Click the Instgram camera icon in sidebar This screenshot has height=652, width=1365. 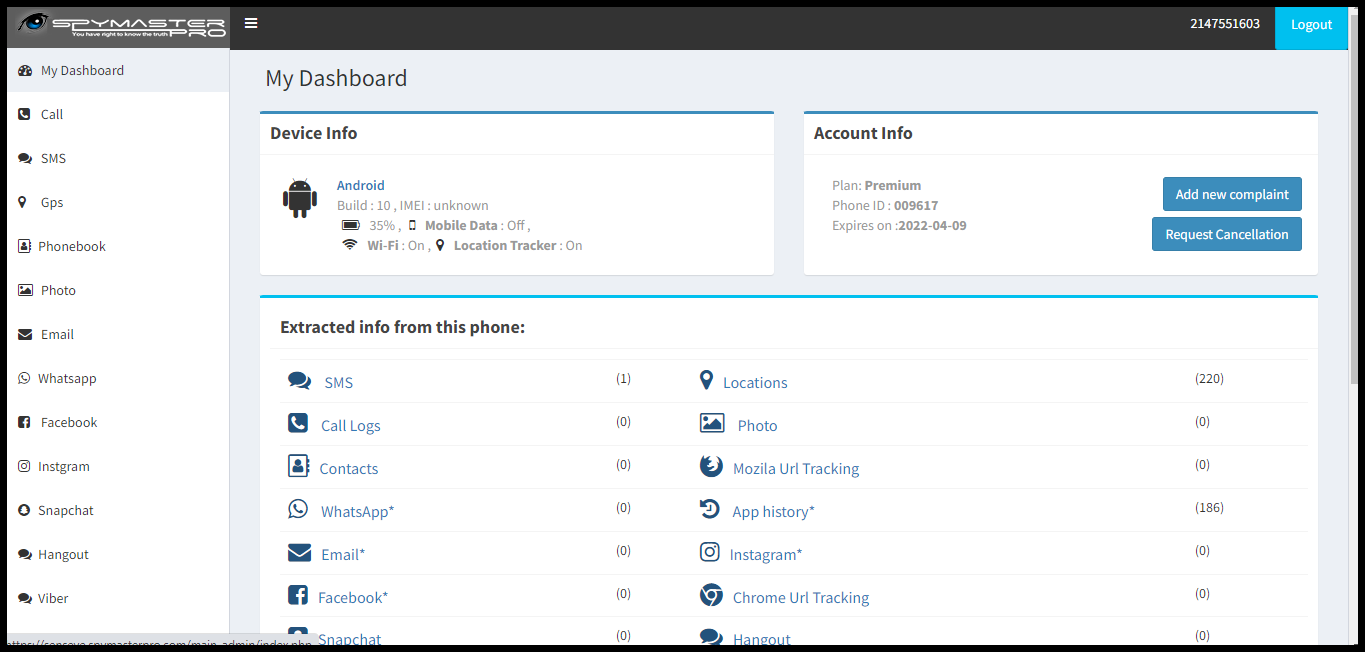(x=24, y=466)
